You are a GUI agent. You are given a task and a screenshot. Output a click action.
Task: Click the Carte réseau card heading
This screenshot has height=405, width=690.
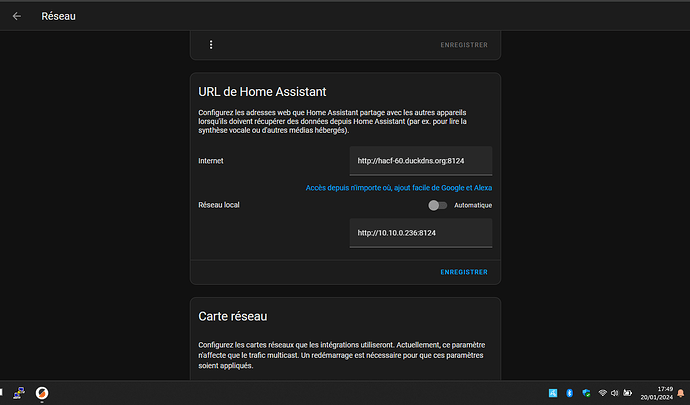(232, 316)
